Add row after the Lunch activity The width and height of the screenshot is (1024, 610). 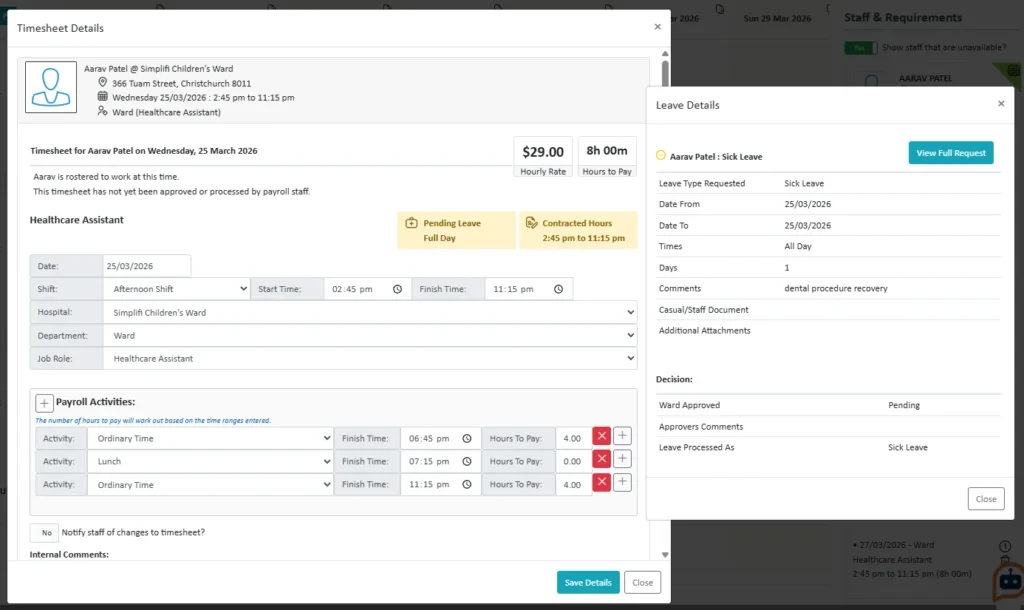tap(622, 458)
